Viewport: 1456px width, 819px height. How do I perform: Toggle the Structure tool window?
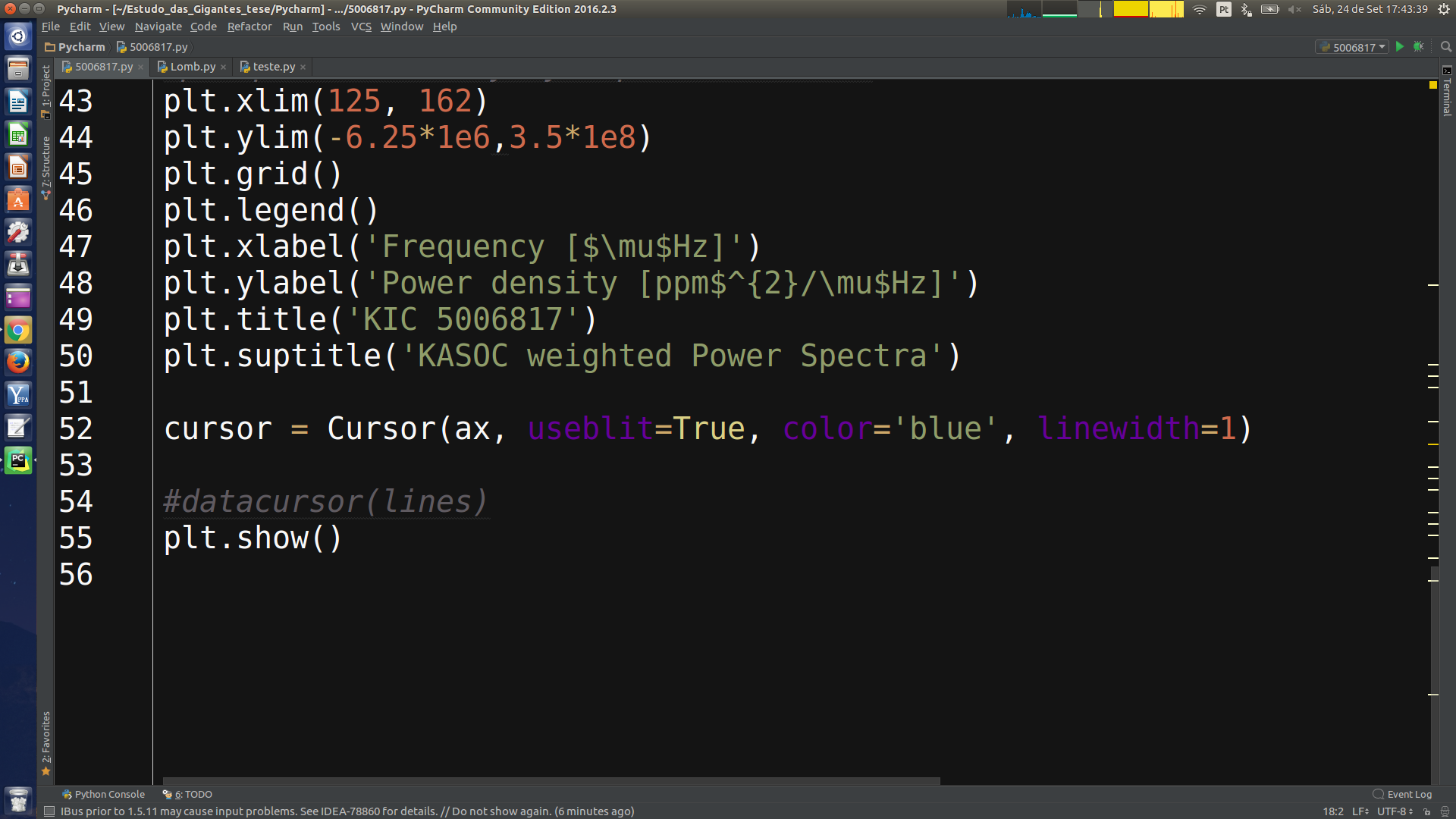(x=46, y=167)
